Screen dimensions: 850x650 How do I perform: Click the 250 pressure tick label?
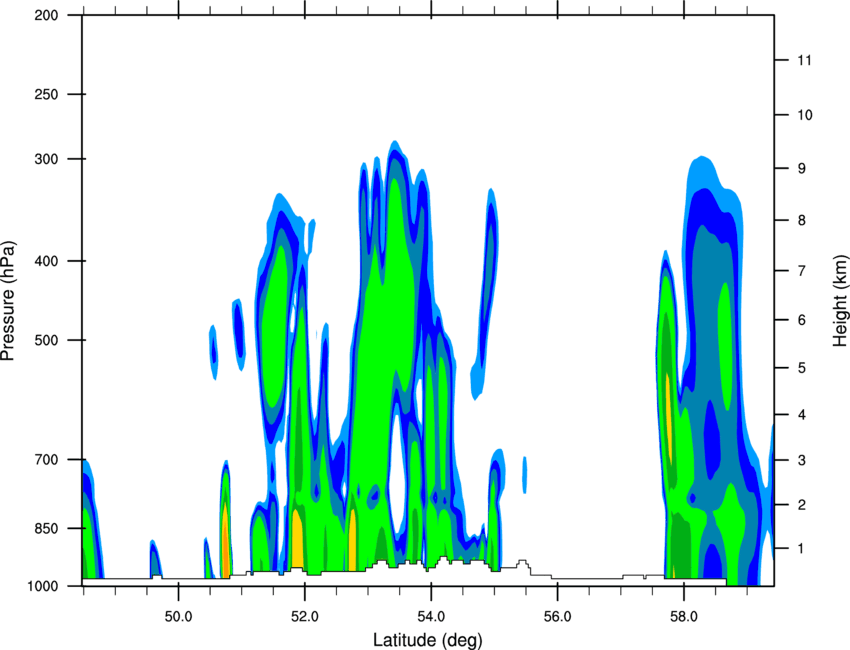point(46,94)
